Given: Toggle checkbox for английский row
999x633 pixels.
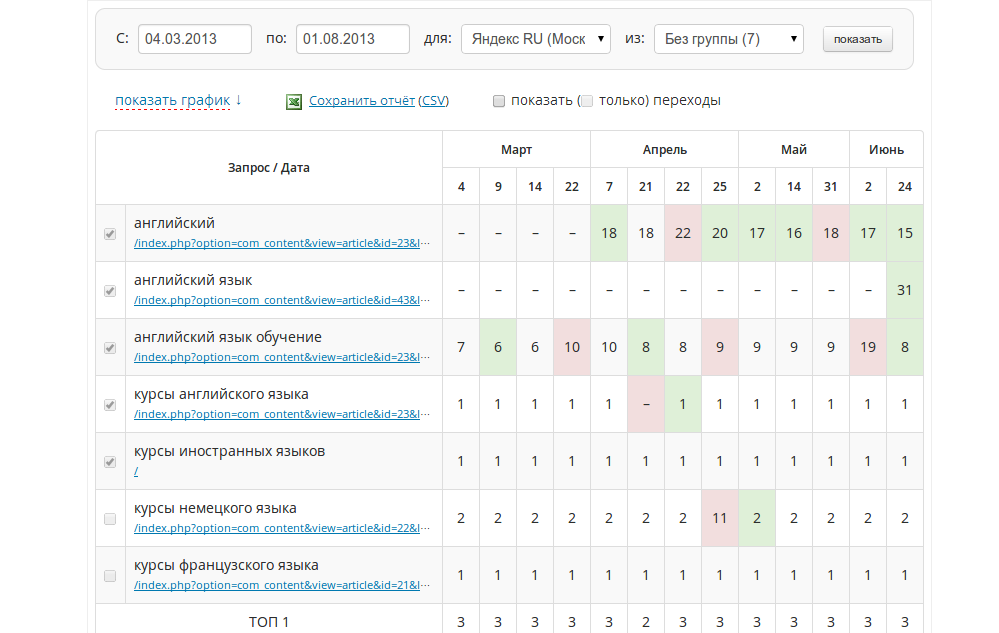Looking at the screenshot, I should coord(110,234).
